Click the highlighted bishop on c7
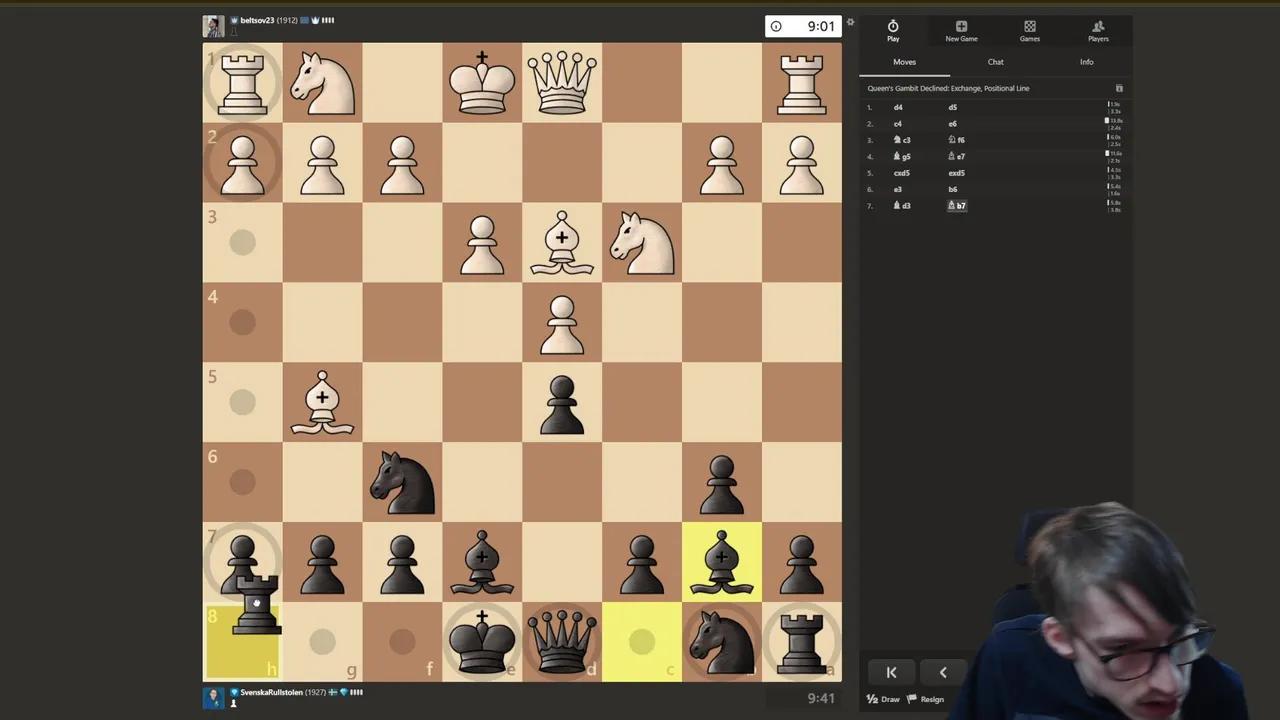The height and width of the screenshot is (720, 1280). [x=722, y=563]
